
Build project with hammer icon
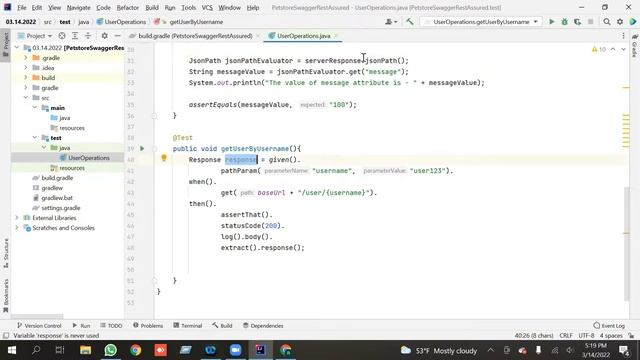pos(409,22)
